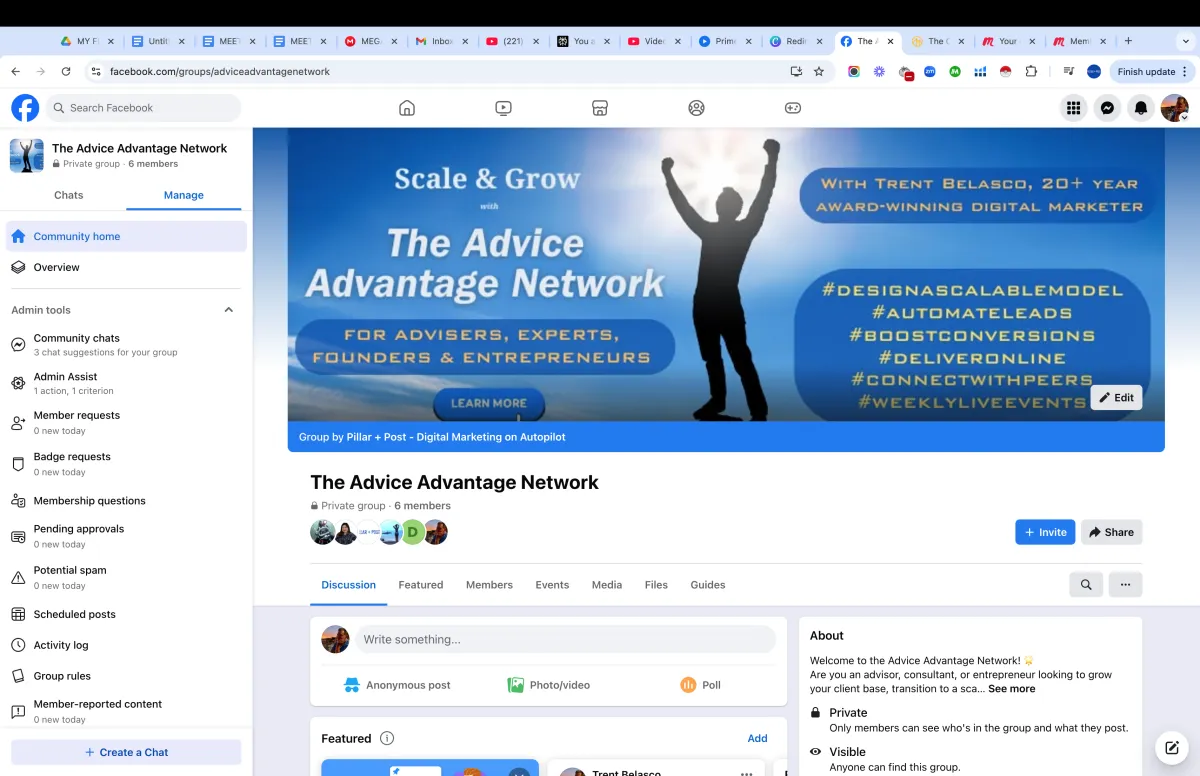This screenshot has height=776, width=1200.
Task: Open Potential spam
Action: [x=126, y=577]
